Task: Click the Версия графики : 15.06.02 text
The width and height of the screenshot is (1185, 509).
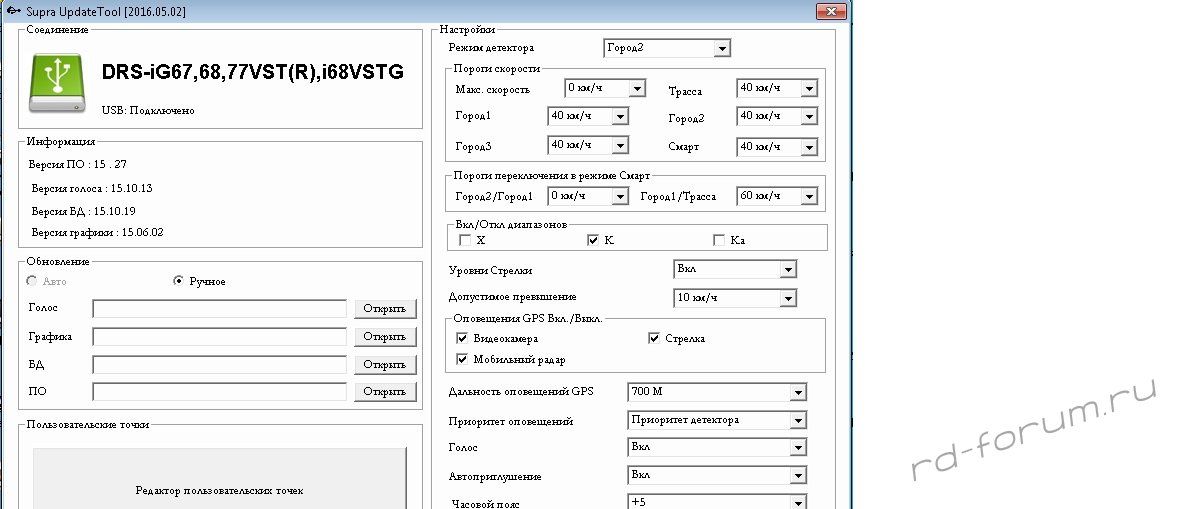Action: 97,233
